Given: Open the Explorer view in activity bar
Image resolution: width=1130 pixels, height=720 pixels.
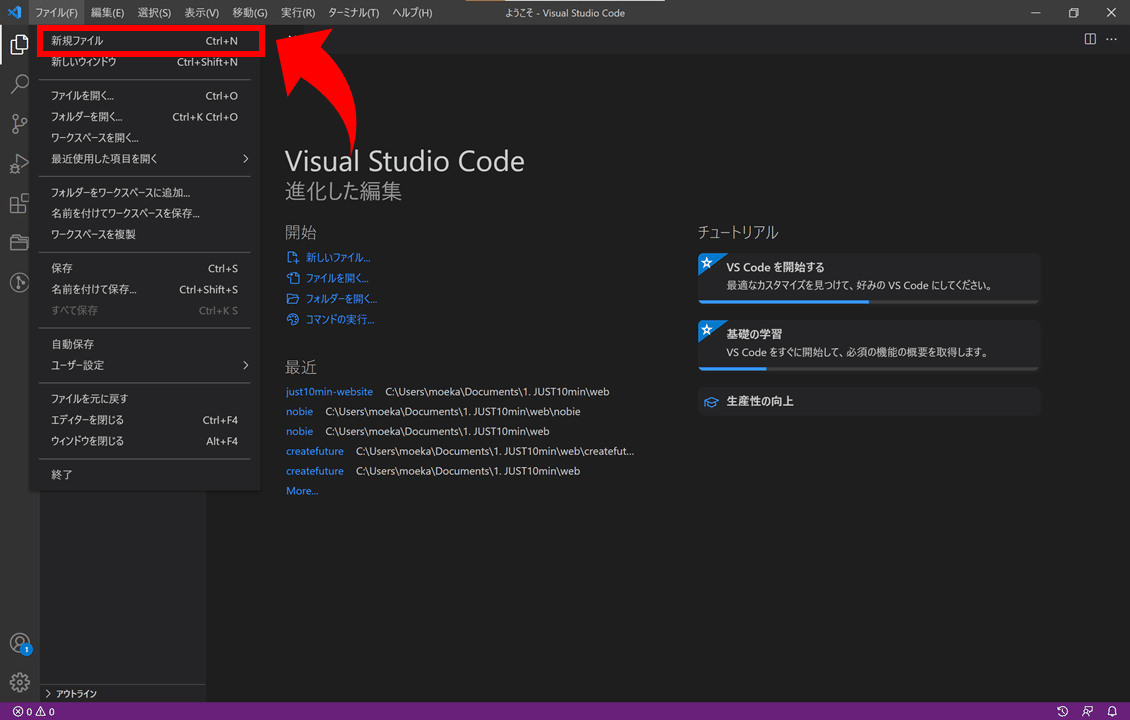Looking at the screenshot, I should point(19,45).
